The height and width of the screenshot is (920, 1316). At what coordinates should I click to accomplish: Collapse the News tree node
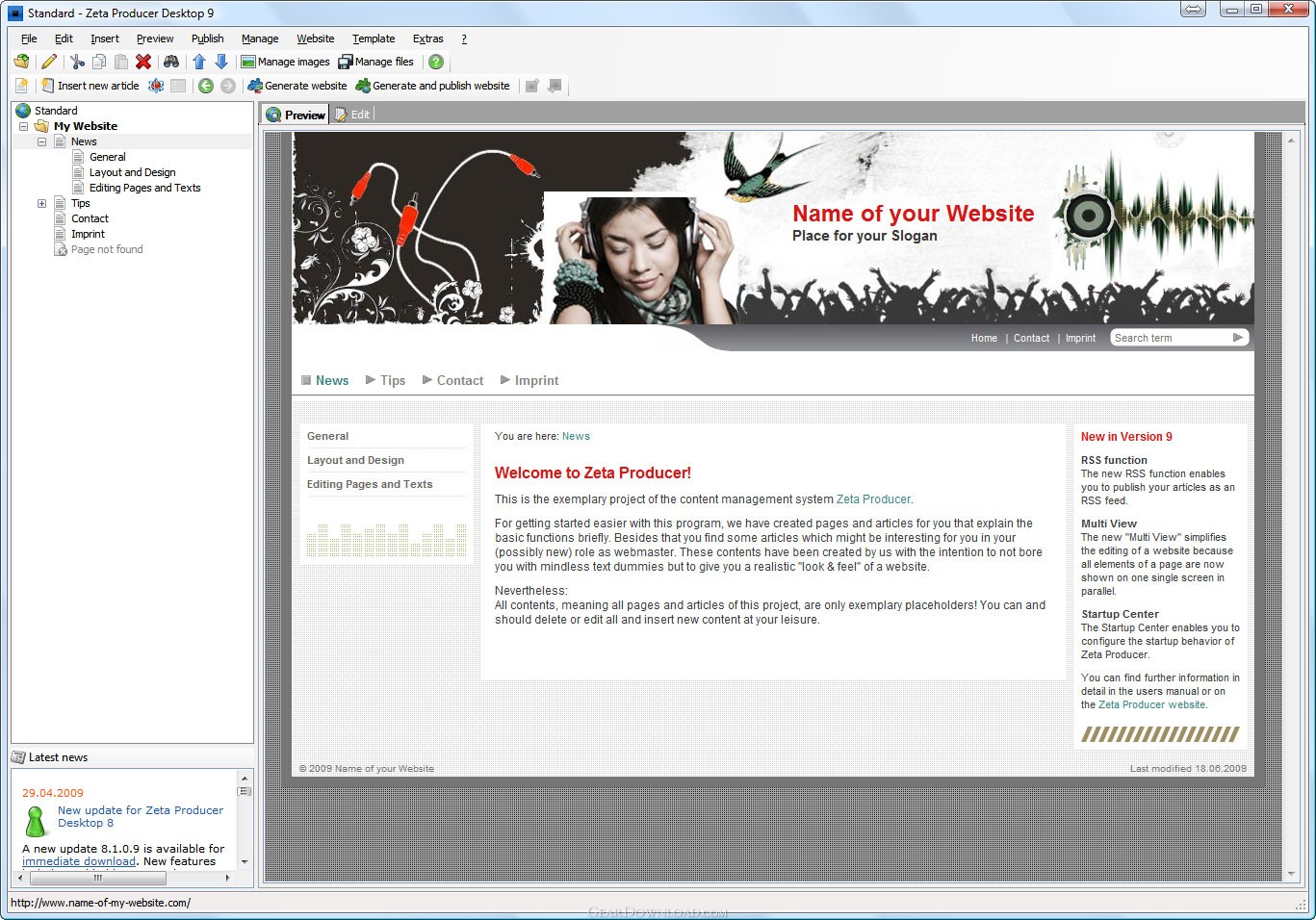pos(41,141)
